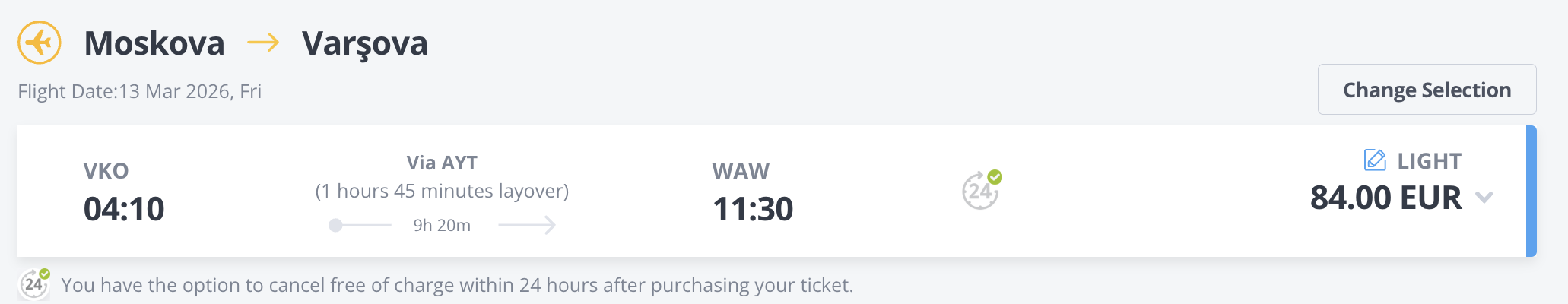1568x304 pixels.
Task: Click the 9h 20m flight duration
Action: point(442,225)
